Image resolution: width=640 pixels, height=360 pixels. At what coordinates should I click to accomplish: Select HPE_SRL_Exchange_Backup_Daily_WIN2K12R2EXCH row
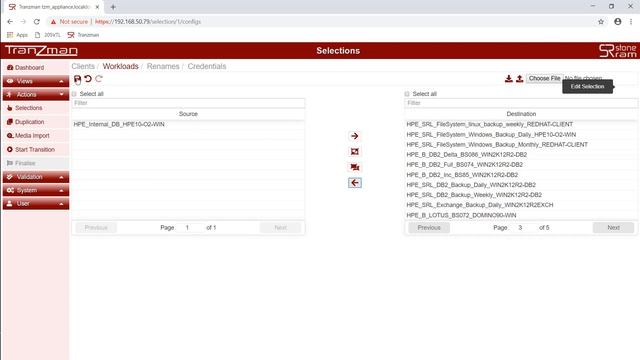(521, 205)
